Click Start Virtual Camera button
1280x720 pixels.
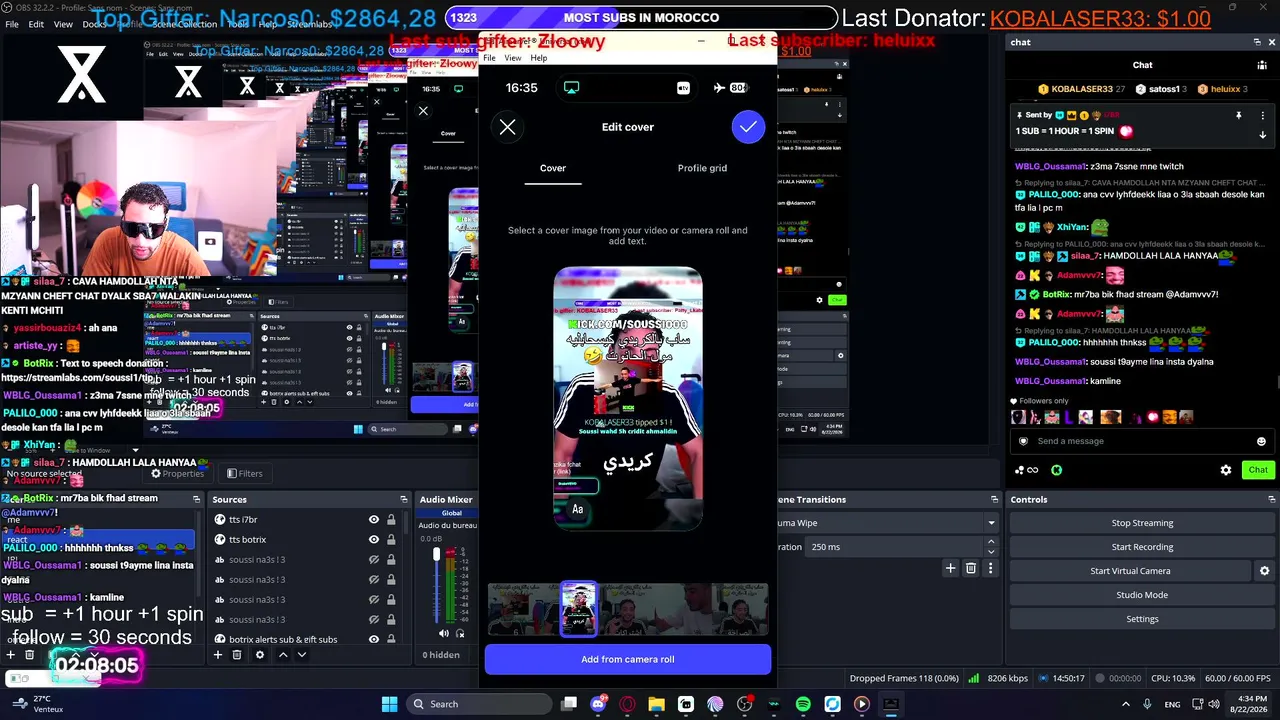(x=1130, y=571)
